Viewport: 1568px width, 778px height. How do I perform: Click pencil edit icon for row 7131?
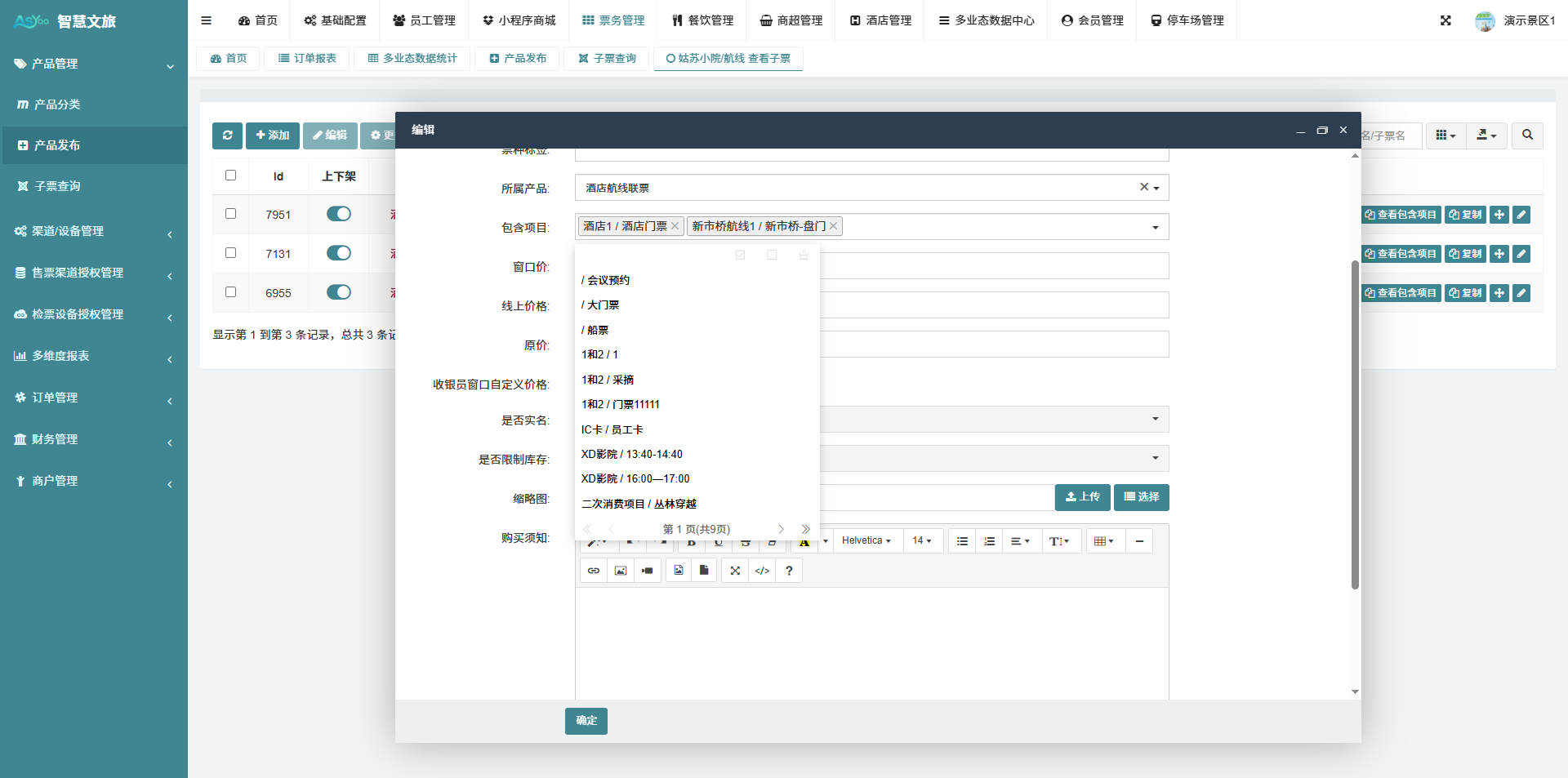pyautogui.click(x=1521, y=254)
